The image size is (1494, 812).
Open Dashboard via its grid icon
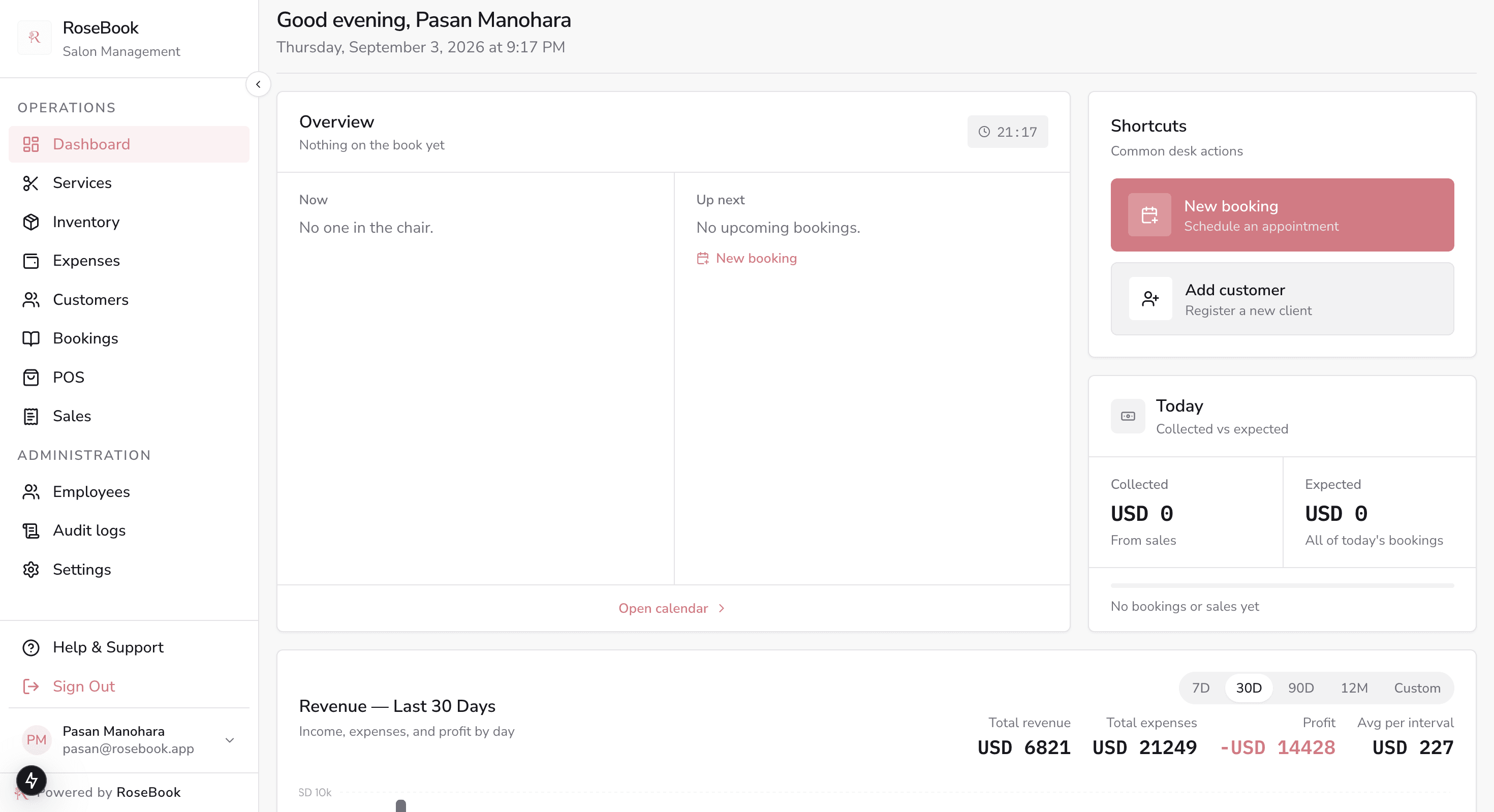[30, 144]
